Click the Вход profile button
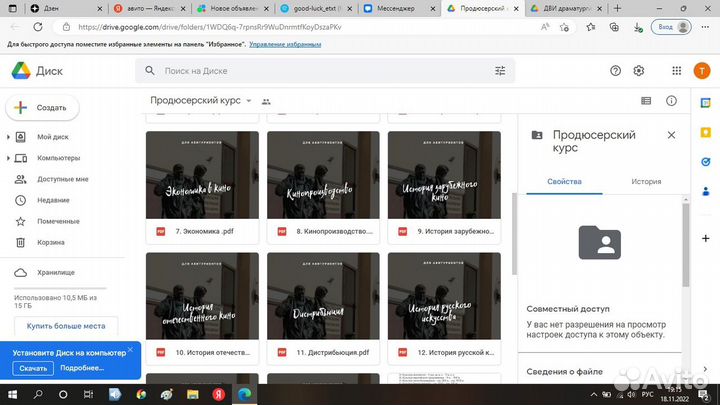This screenshot has height=405, width=720. (x=671, y=27)
